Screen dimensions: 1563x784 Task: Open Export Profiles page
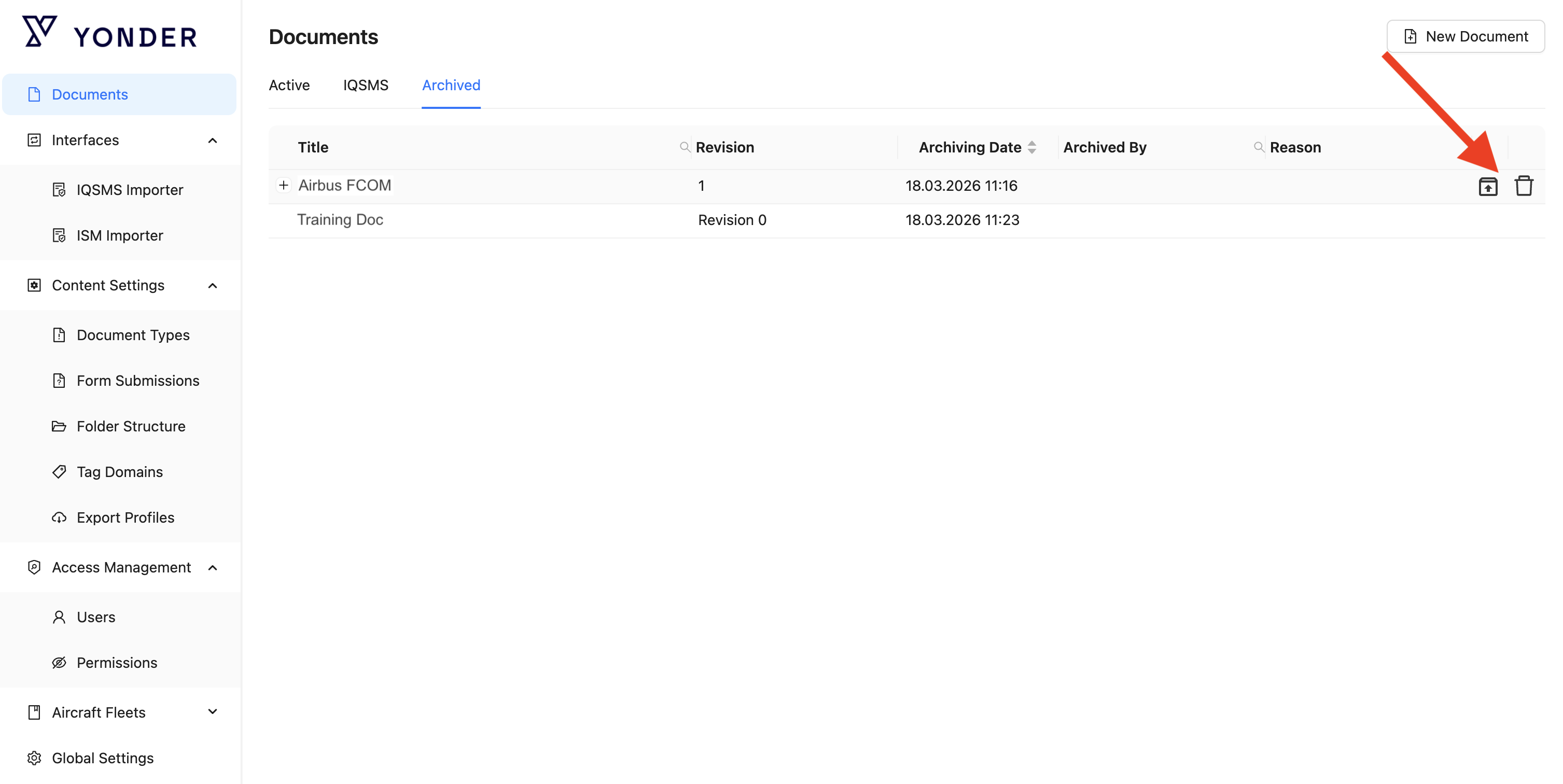pos(125,517)
